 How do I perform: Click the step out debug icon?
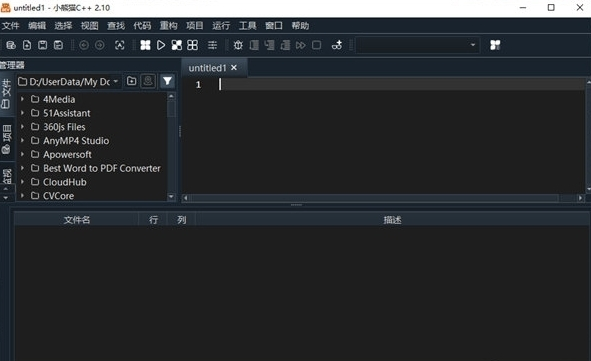[x=285, y=45]
